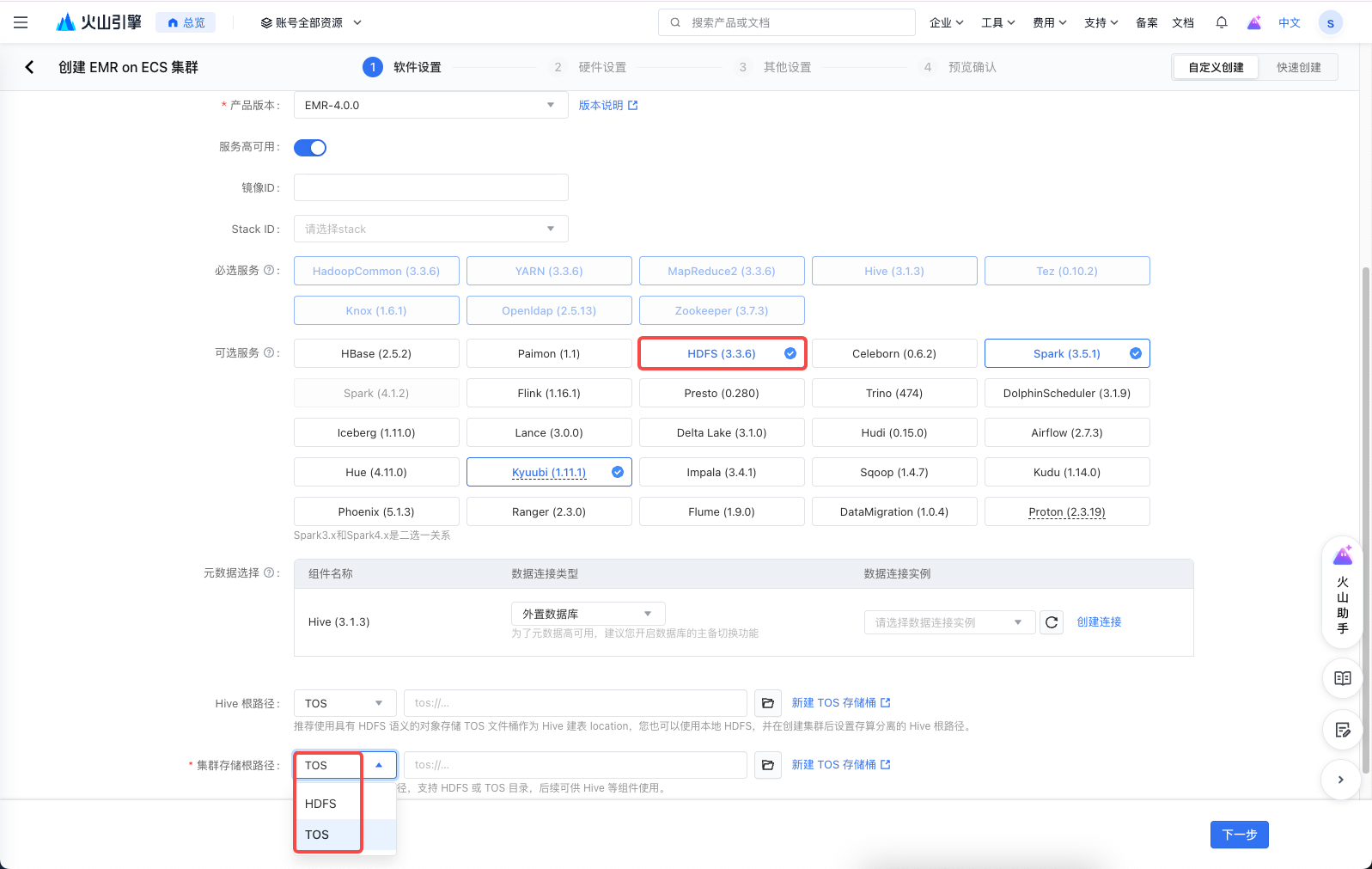Deselect the Kyuubi (1.11.1) service

(549, 472)
